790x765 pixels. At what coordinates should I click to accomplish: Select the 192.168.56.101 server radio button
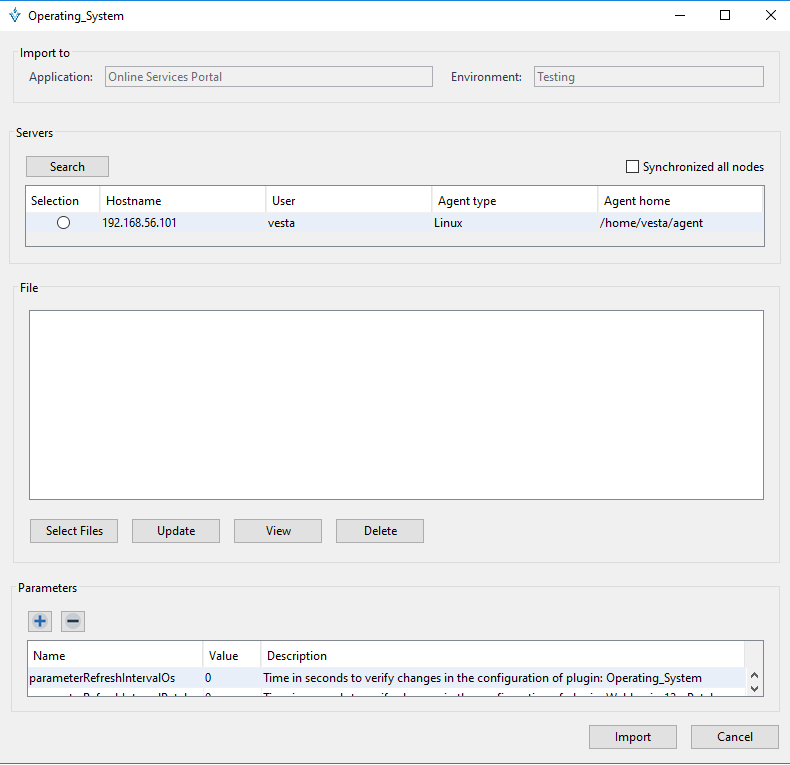64,223
